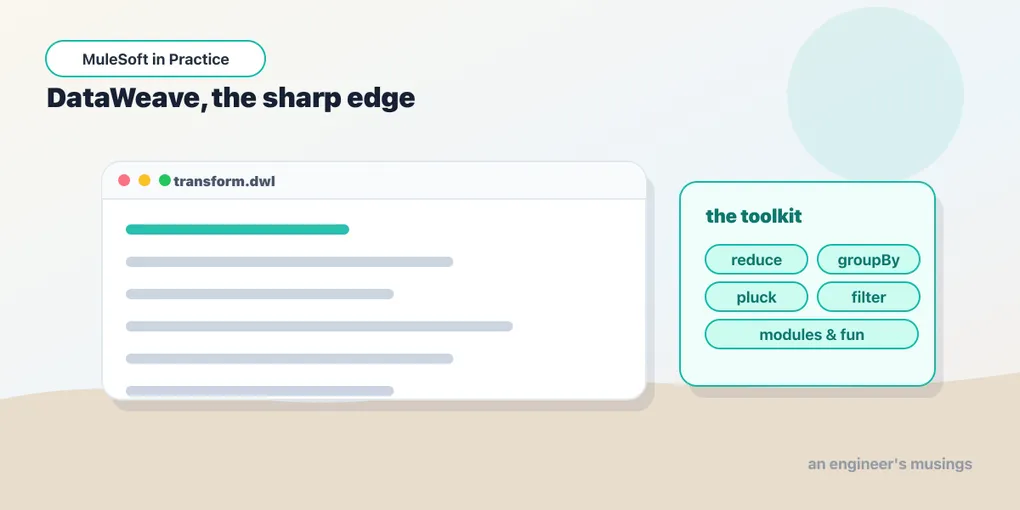The height and width of the screenshot is (510, 1020).
Task: Select the reduce pill in the toolkit
Action: 756,260
